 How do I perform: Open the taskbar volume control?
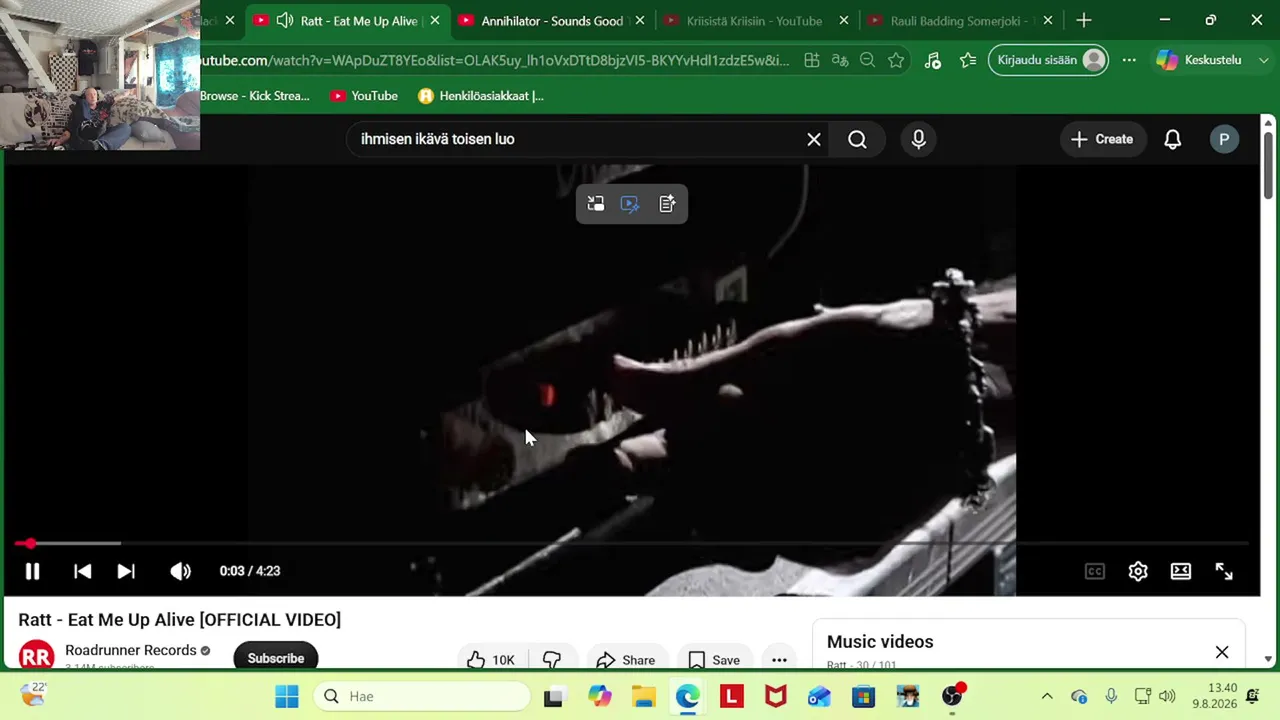pos(1167,696)
